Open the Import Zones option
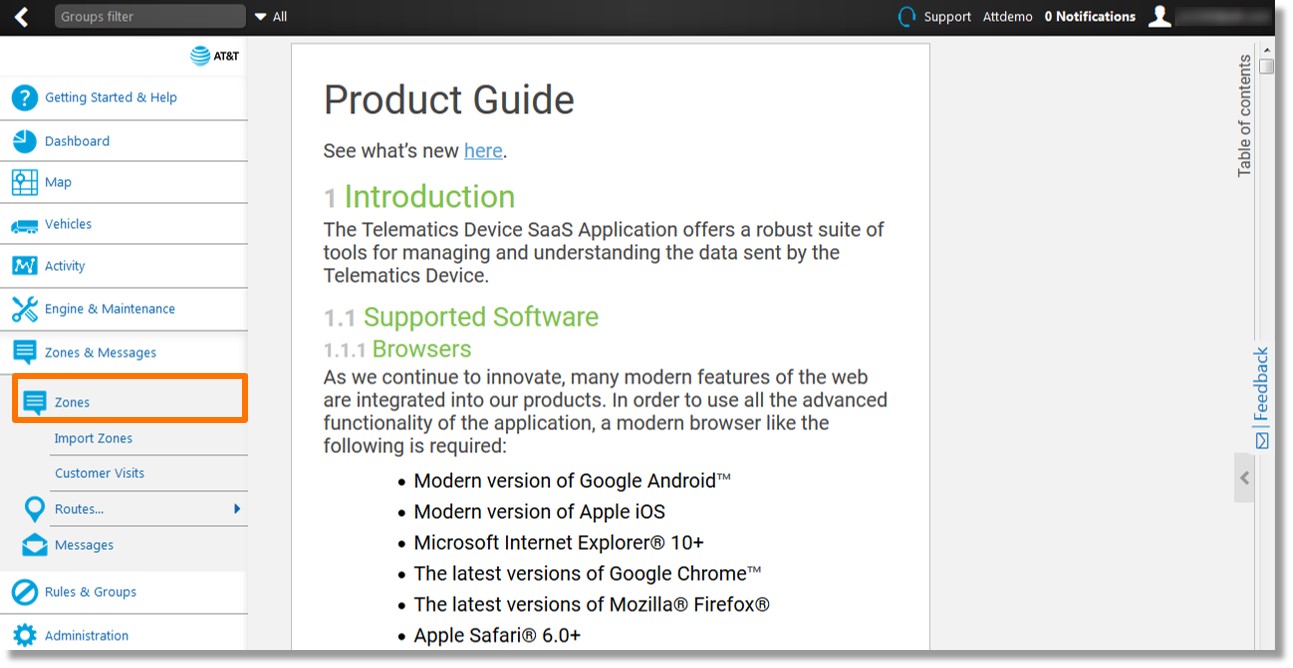The width and height of the screenshot is (1293, 668). pyautogui.click(x=93, y=439)
